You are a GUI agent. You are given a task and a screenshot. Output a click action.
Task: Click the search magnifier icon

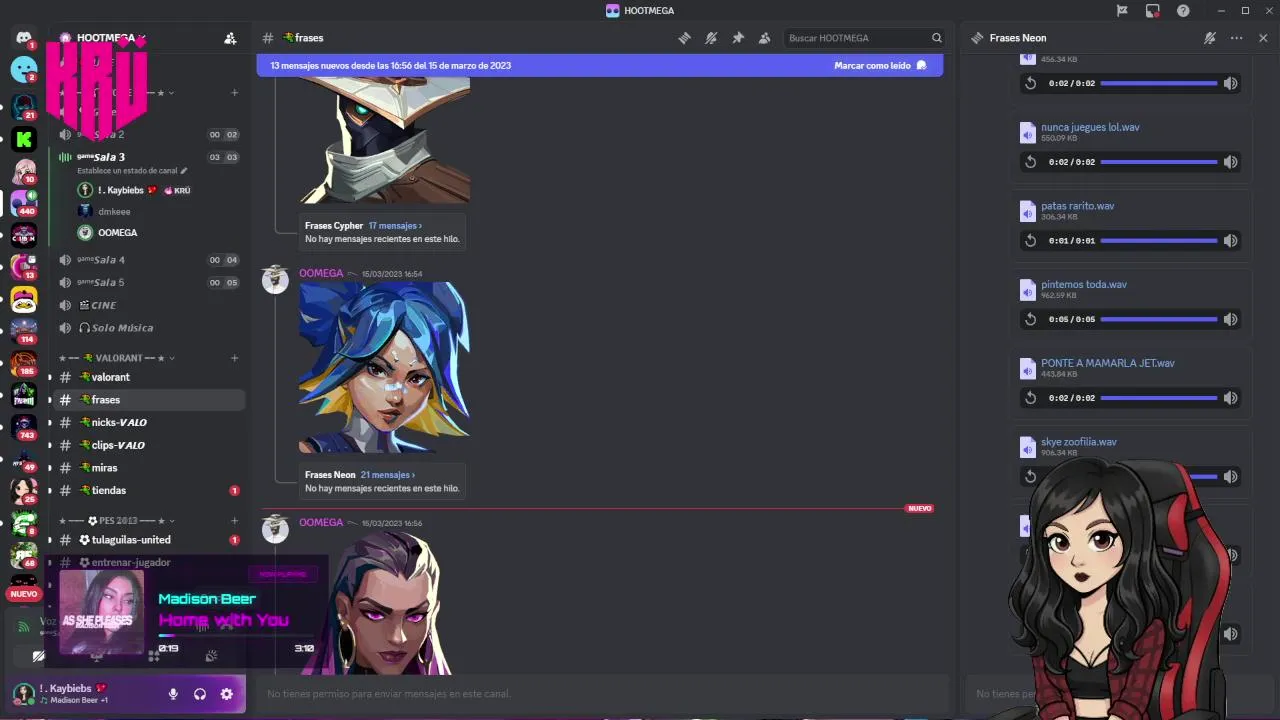[x=937, y=38]
